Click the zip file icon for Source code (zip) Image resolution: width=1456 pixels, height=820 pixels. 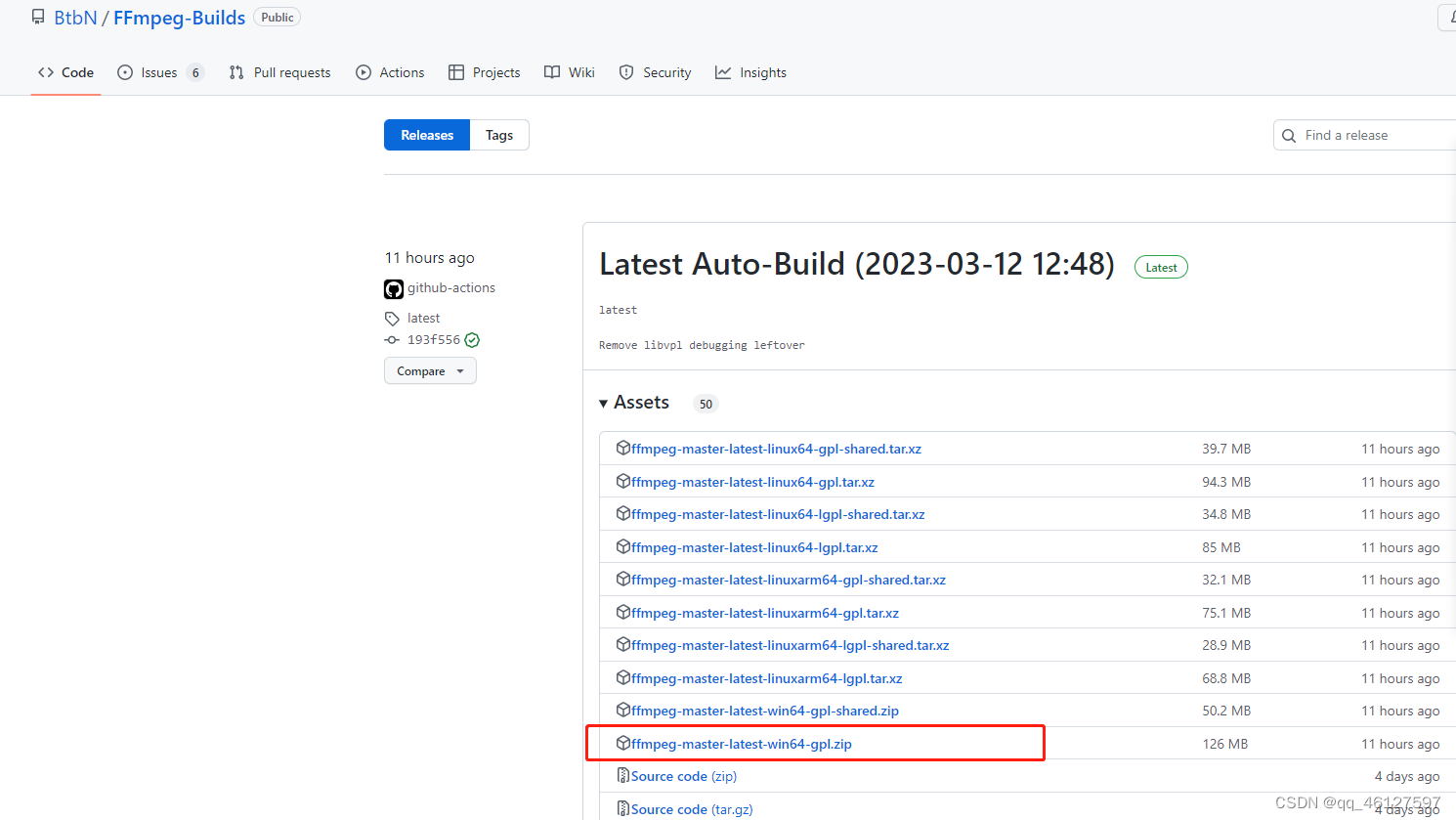tap(623, 775)
